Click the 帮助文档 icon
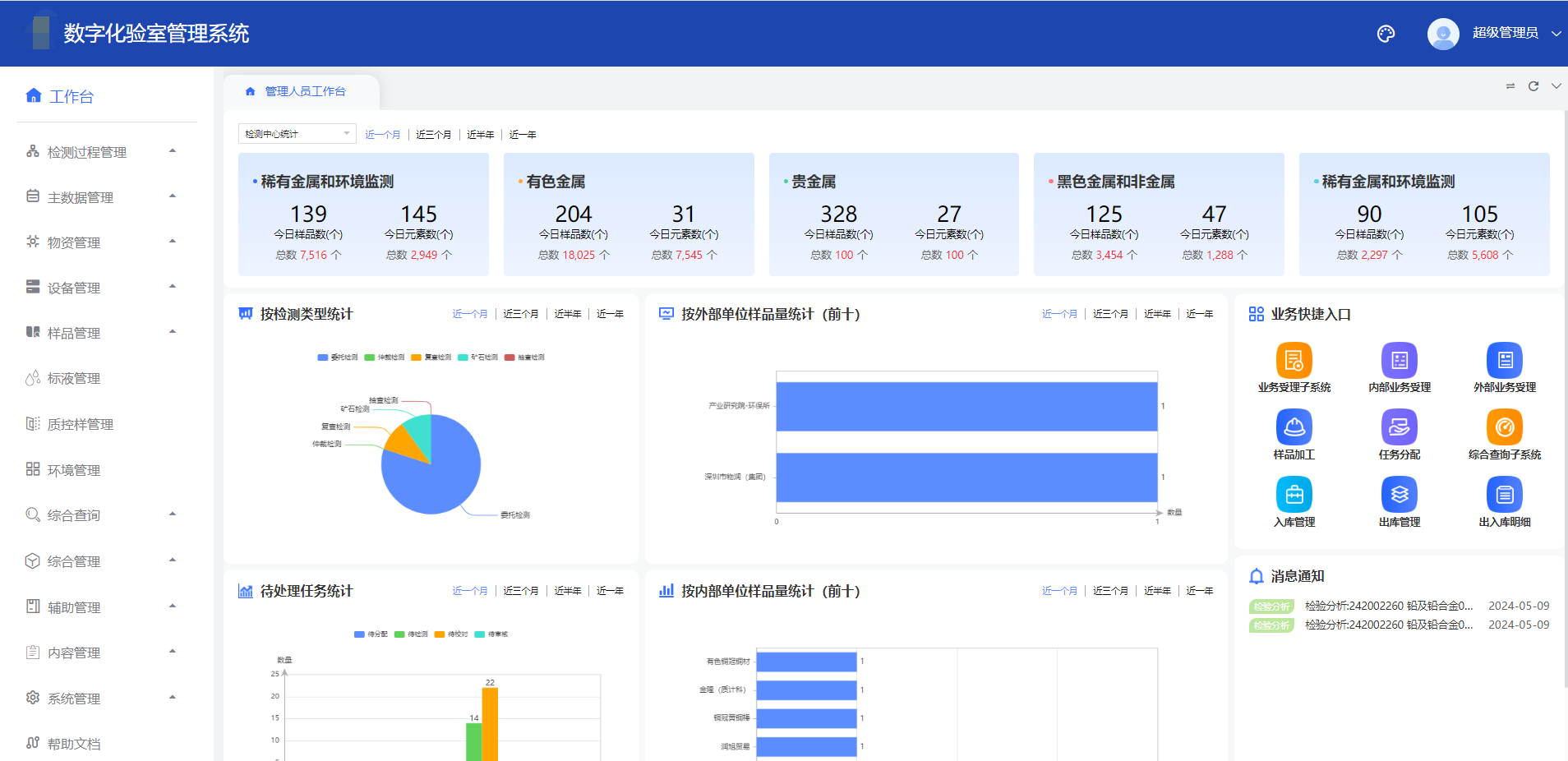The height and width of the screenshot is (761, 1568). click(x=33, y=743)
